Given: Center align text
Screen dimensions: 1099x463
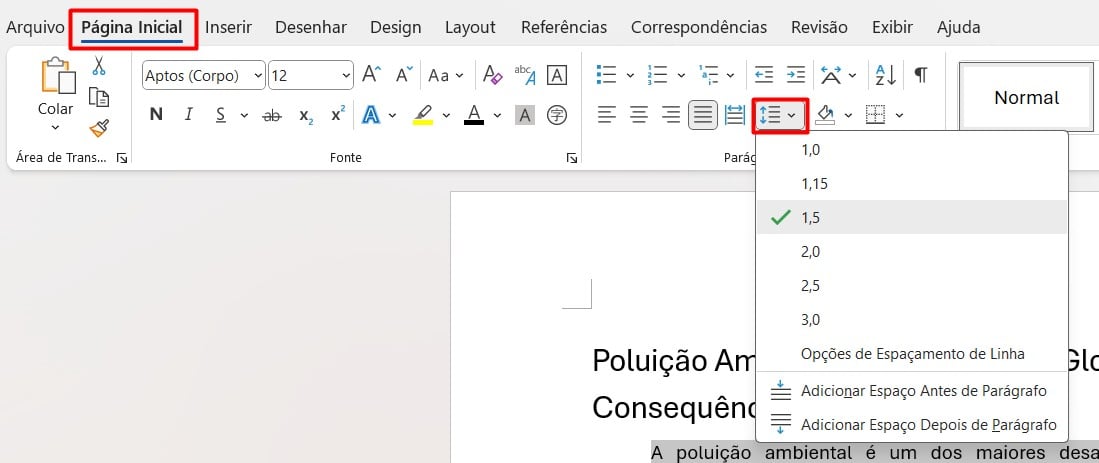Looking at the screenshot, I should tap(639, 115).
